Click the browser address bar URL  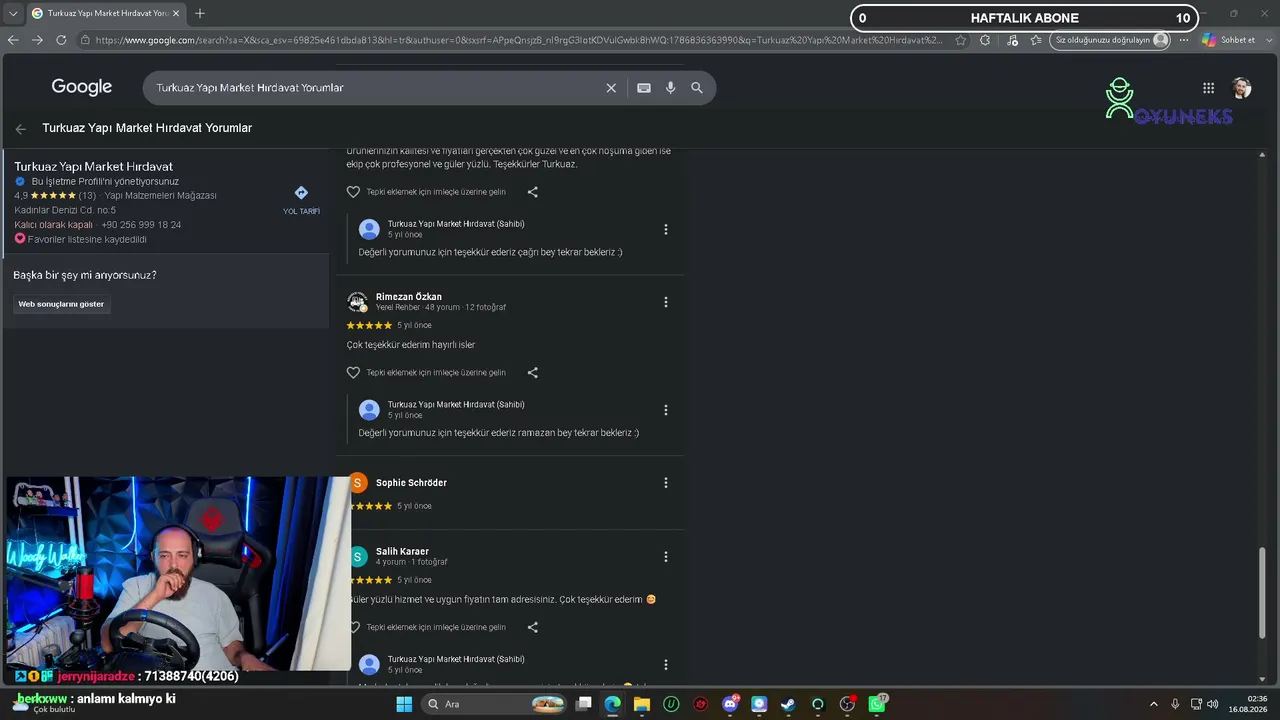(x=518, y=40)
